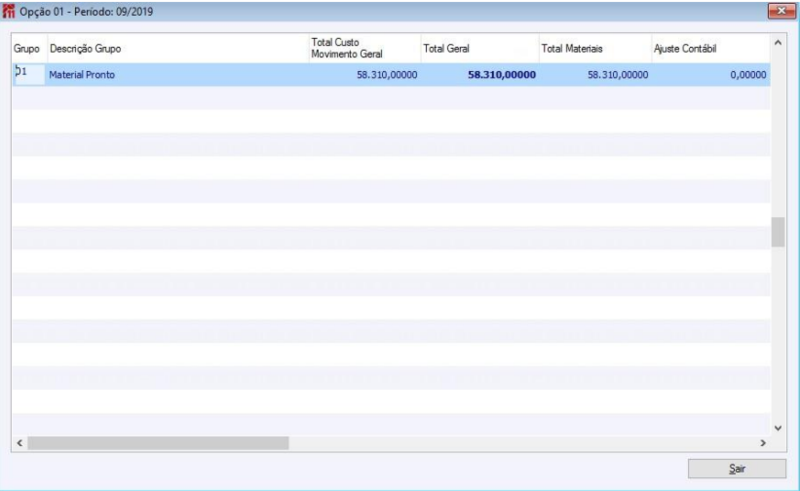Click 58.310,00000 under Total Materiais
Screen dimensions: 800x491
click(x=618, y=75)
